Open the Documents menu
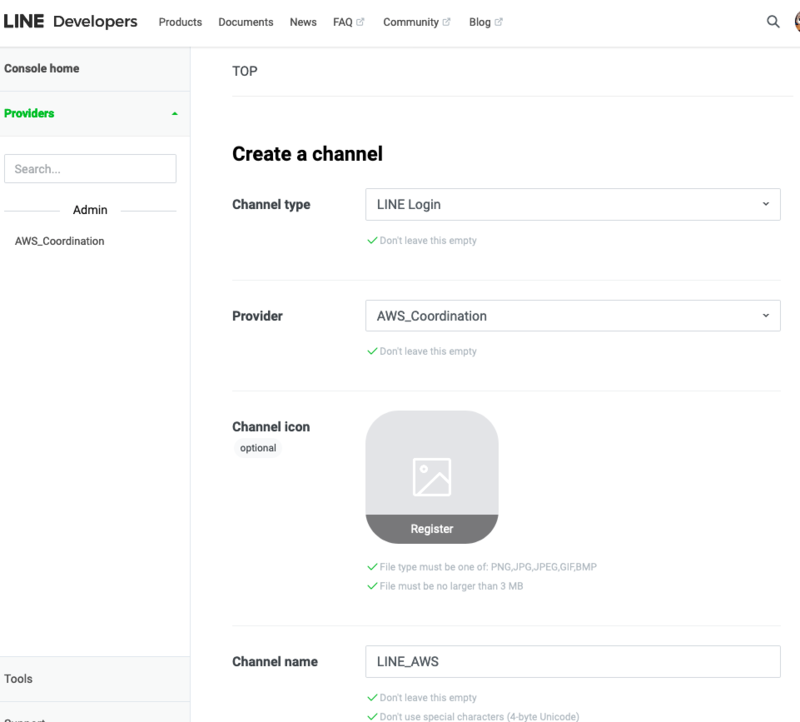 245,22
